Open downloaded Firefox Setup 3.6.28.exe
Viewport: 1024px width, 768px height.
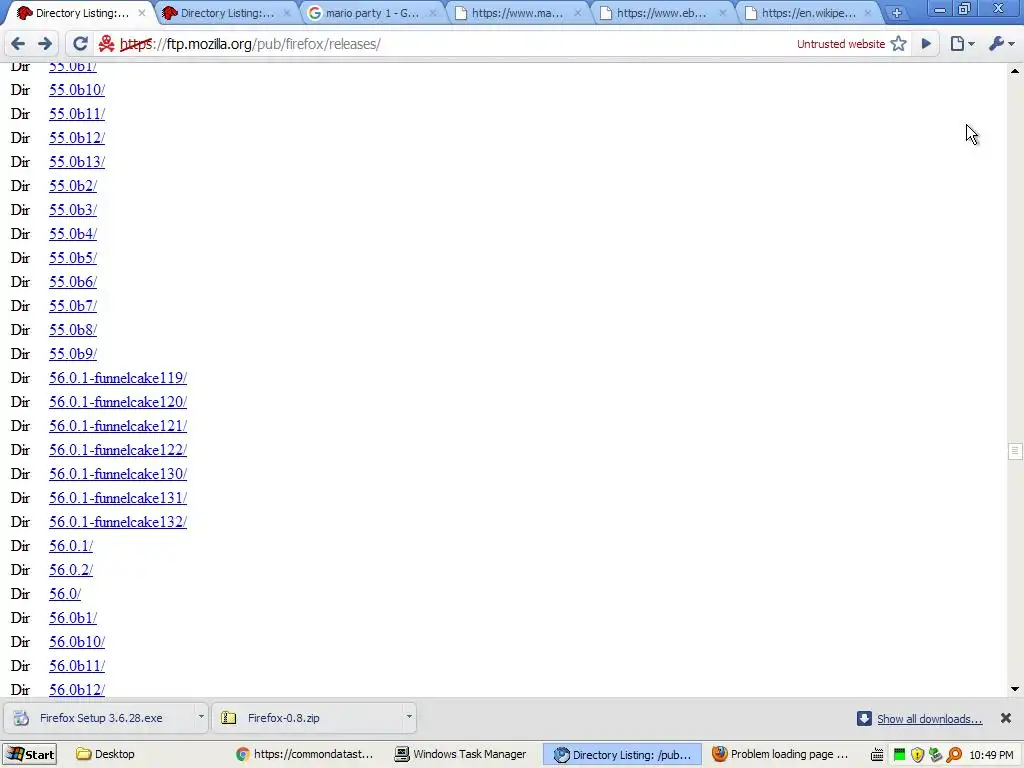coord(101,718)
